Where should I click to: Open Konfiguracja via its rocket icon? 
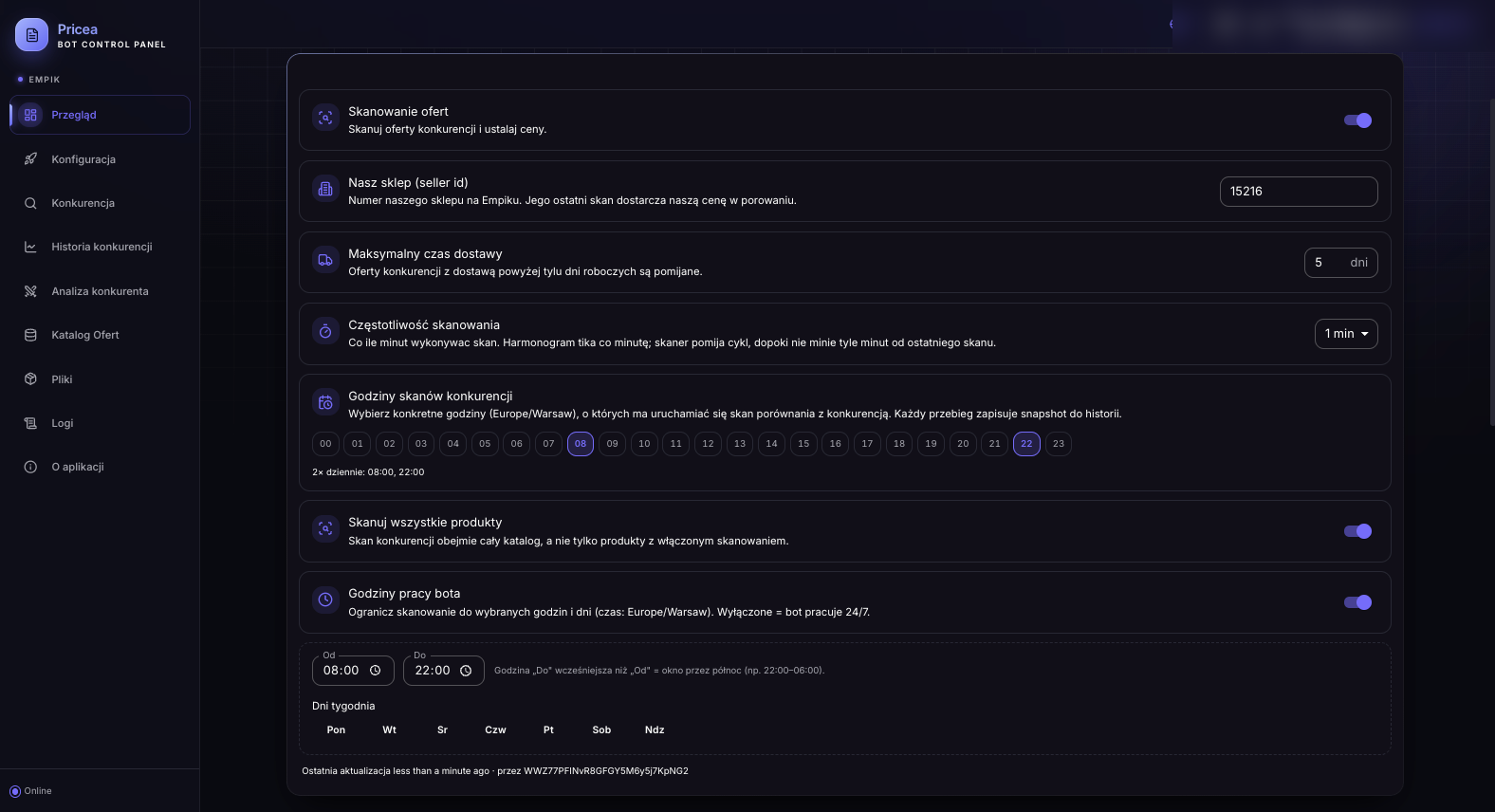coord(30,159)
